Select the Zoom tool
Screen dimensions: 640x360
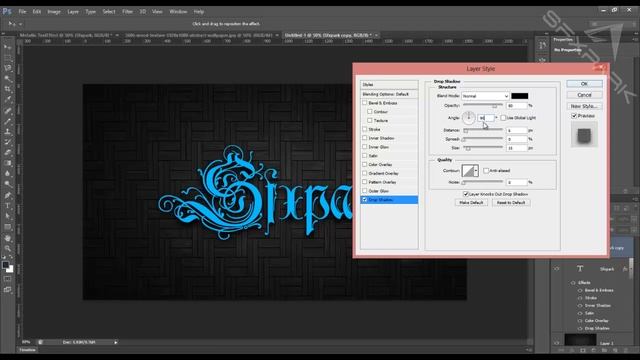coord(8,248)
